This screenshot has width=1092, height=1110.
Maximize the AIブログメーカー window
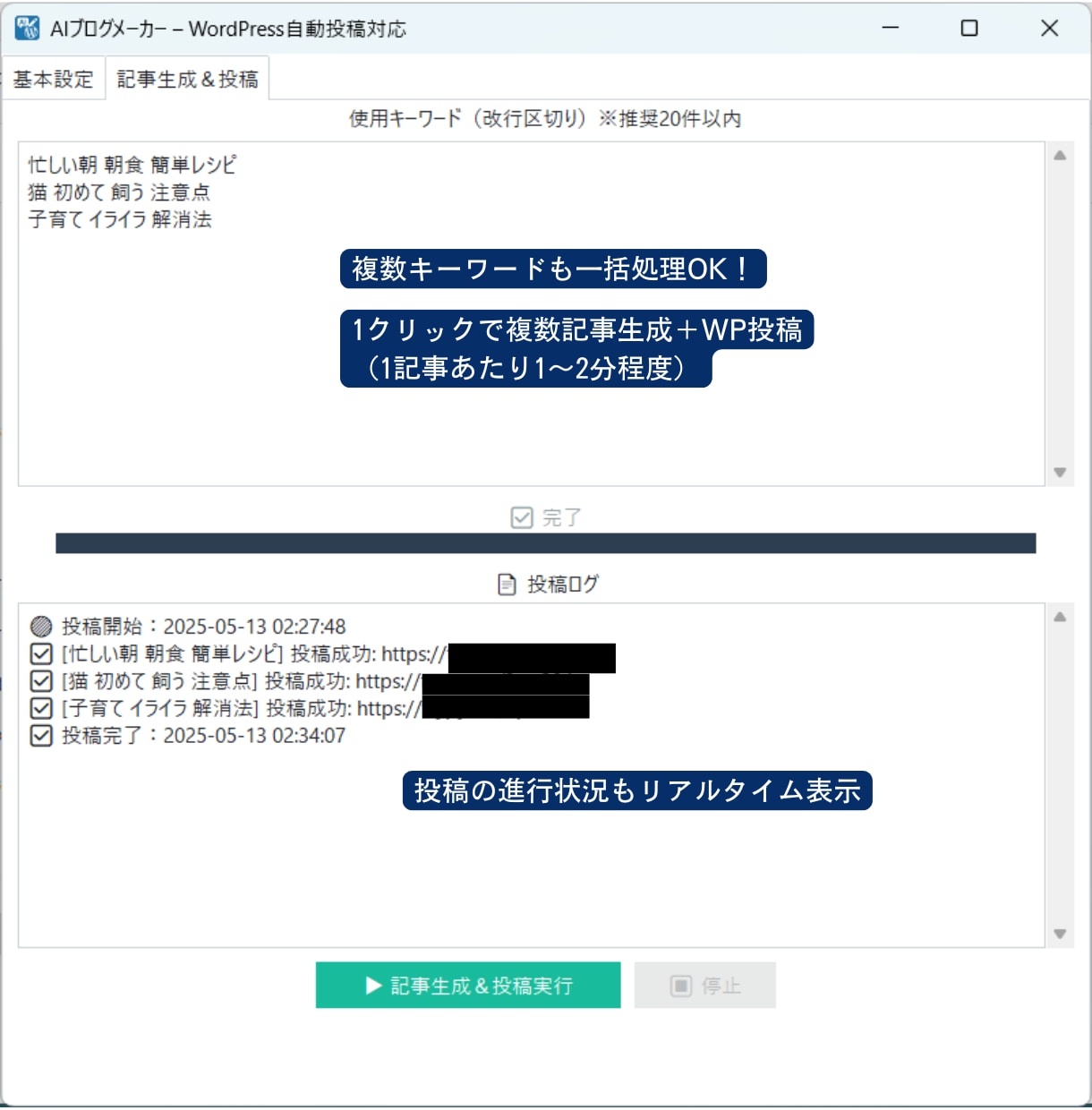pos(969,29)
